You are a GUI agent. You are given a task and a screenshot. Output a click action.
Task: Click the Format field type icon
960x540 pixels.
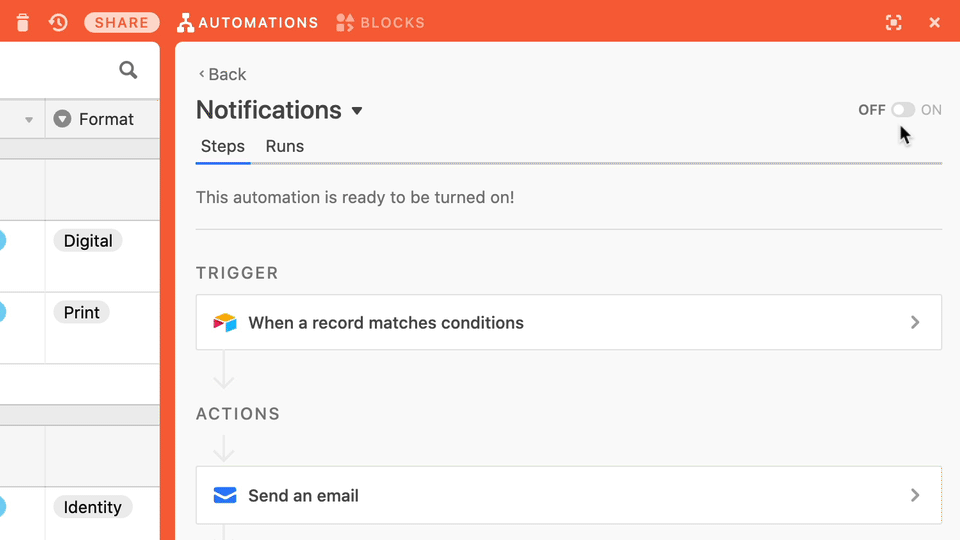coord(62,119)
